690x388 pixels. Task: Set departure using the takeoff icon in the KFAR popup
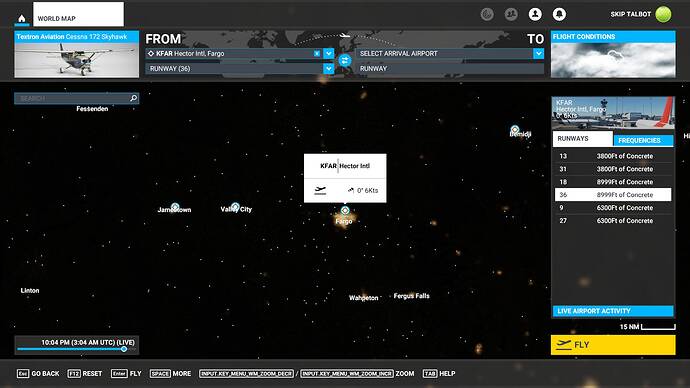click(x=320, y=190)
